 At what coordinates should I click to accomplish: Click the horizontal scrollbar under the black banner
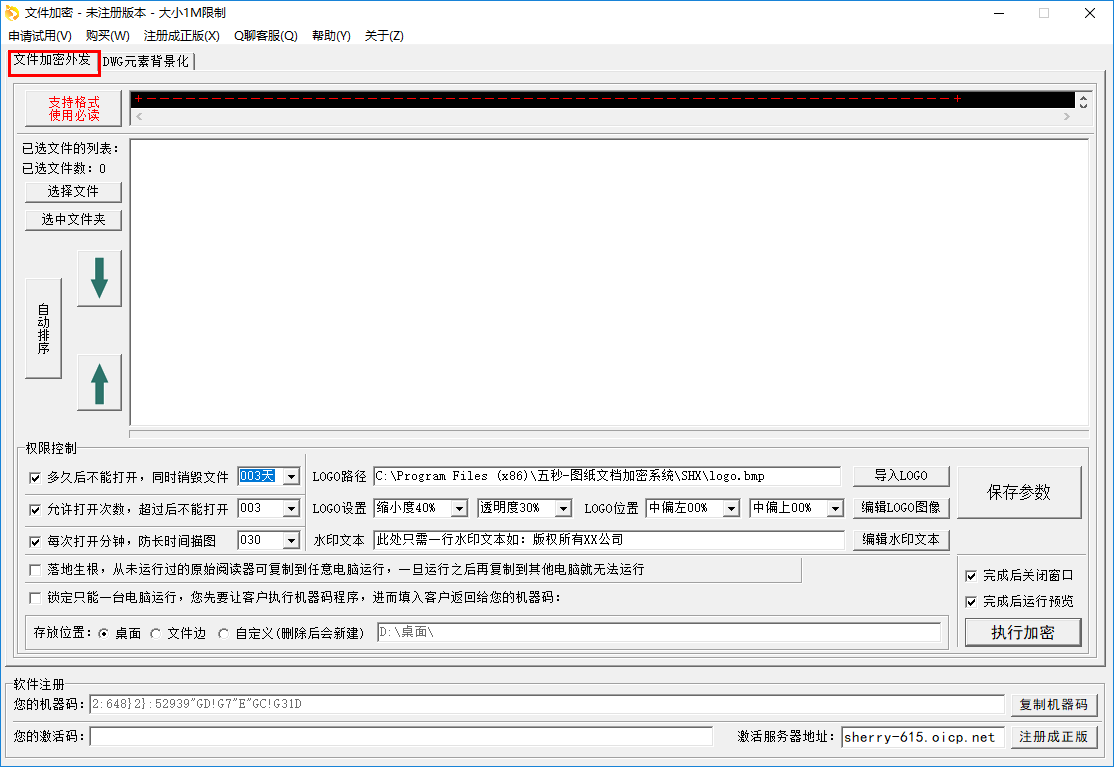602,116
